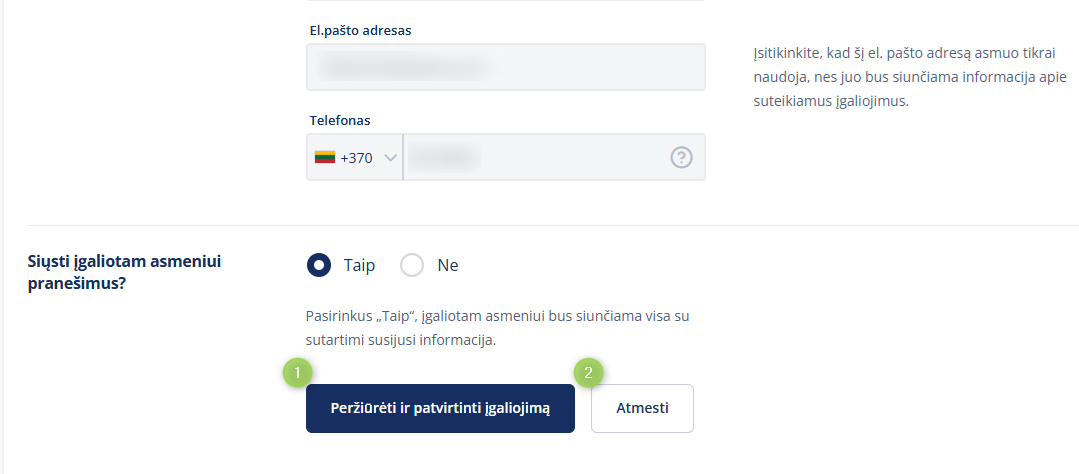Open the +370 country code selector

click(x=355, y=158)
